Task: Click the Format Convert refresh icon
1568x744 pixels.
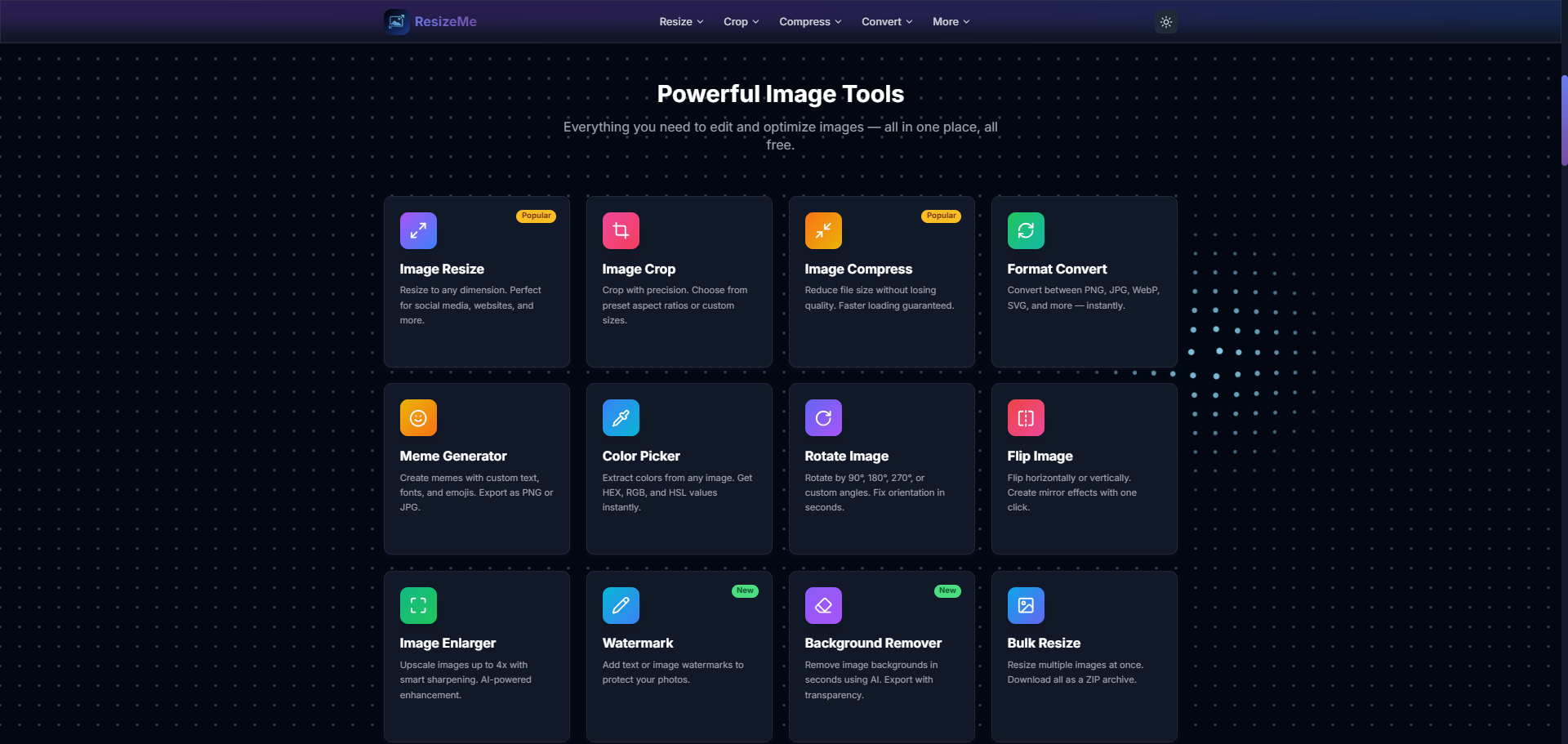Action: click(1026, 231)
